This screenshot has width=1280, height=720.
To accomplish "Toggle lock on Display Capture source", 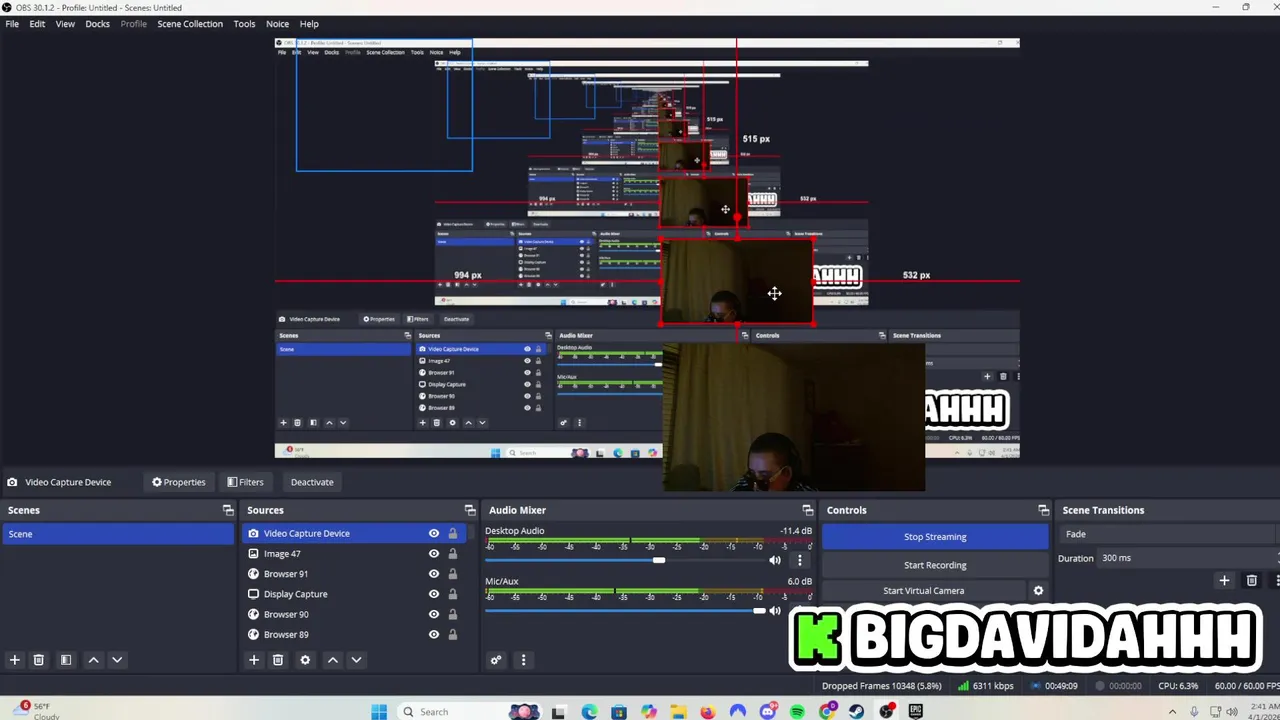I will click(453, 594).
